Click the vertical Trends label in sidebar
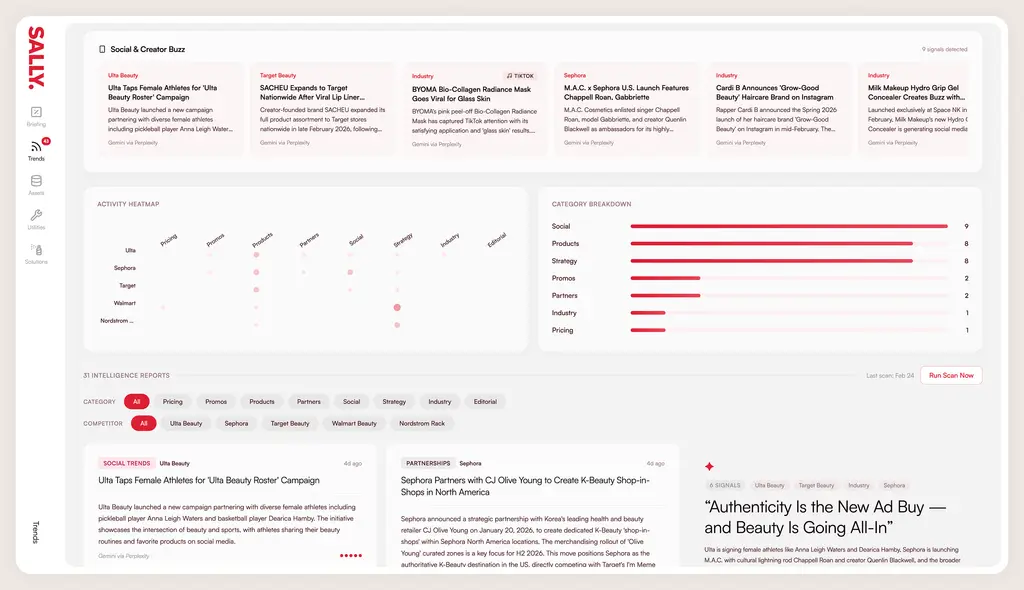 (x=36, y=533)
